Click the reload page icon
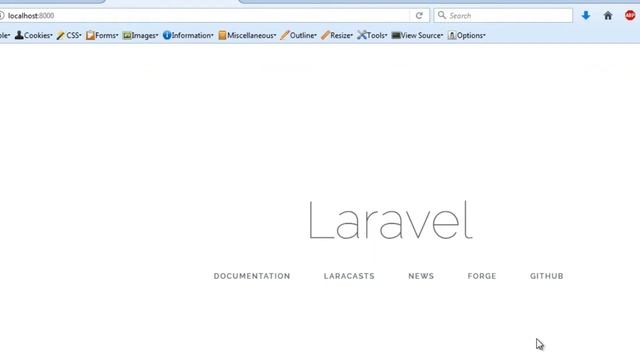The width and height of the screenshot is (640, 360). pos(419,16)
